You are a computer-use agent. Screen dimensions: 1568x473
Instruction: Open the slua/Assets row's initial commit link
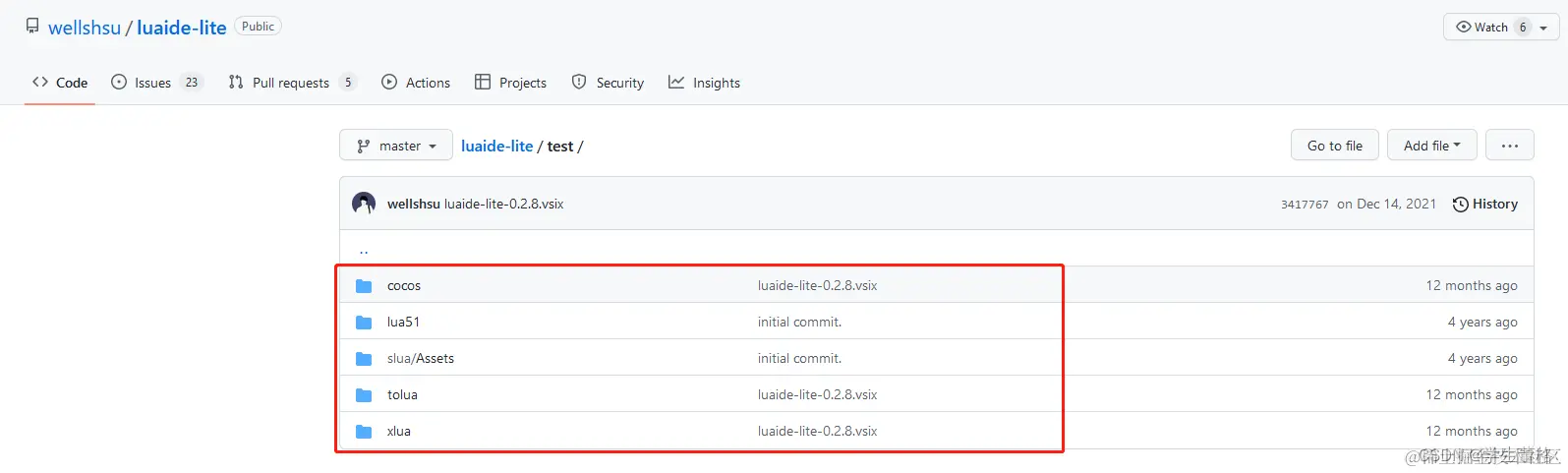coord(800,359)
